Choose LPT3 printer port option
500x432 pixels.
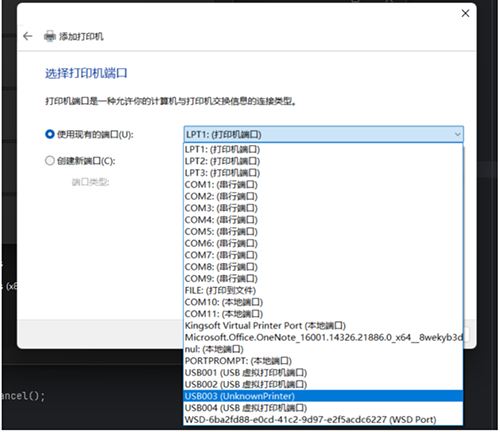[x=323, y=173]
